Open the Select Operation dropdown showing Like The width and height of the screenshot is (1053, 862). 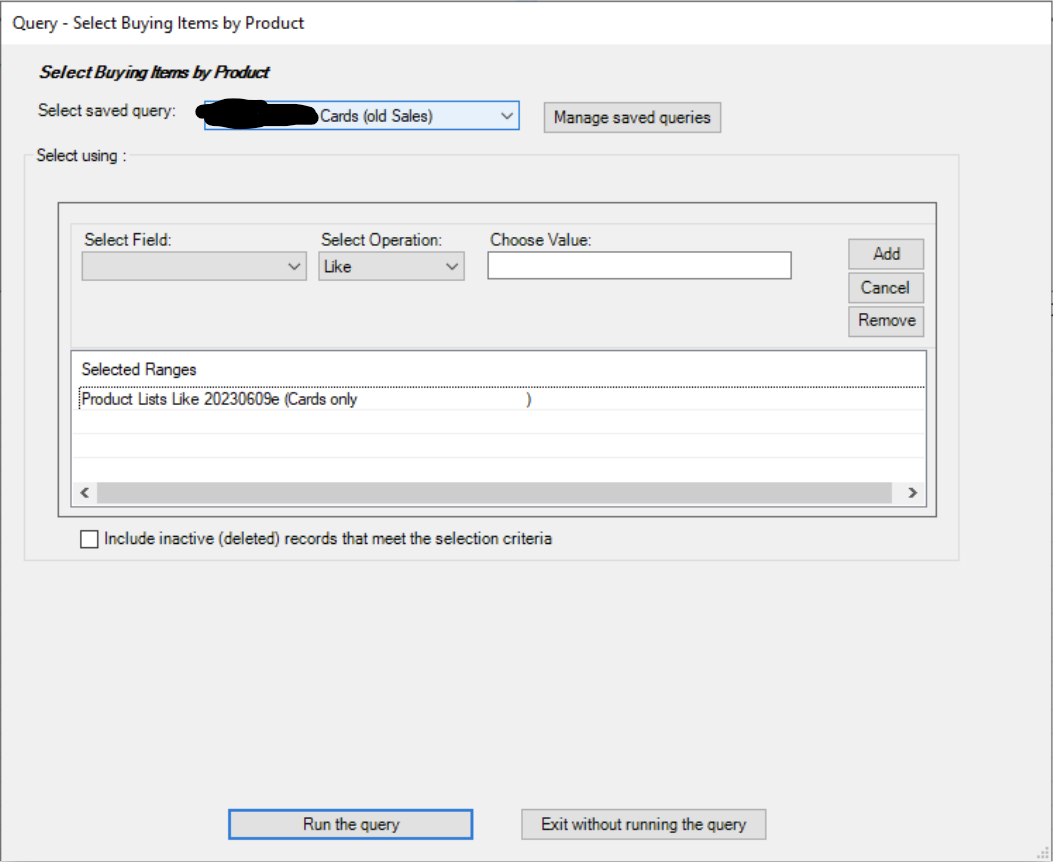click(x=391, y=266)
